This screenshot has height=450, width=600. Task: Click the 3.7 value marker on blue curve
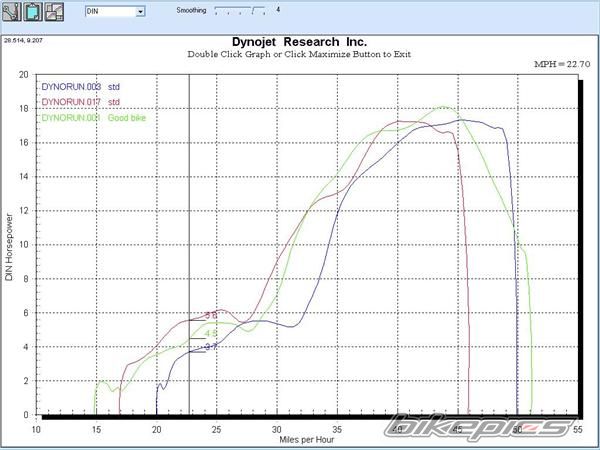click(x=210, y=346)
